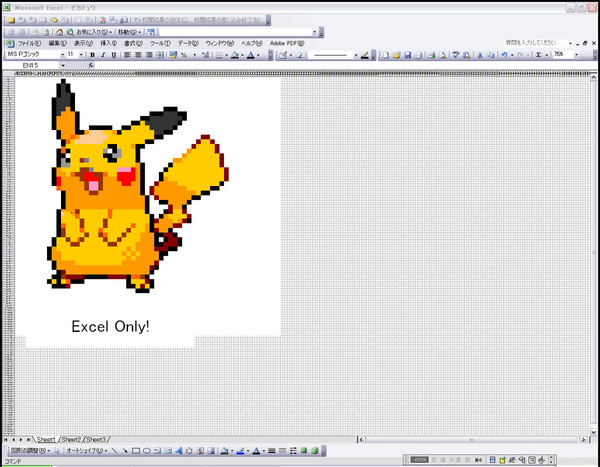Open 図形の調整 (Draw) menu button
The image size is (600, 467).
click(30, 451)
